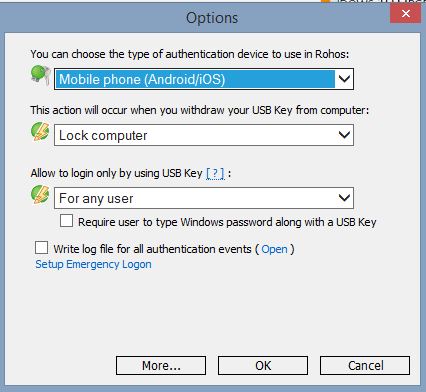This screenshot has height=392, width=426.
Task: Select the Mobile phone (Android/iOS) combo box
Action: 204,79
